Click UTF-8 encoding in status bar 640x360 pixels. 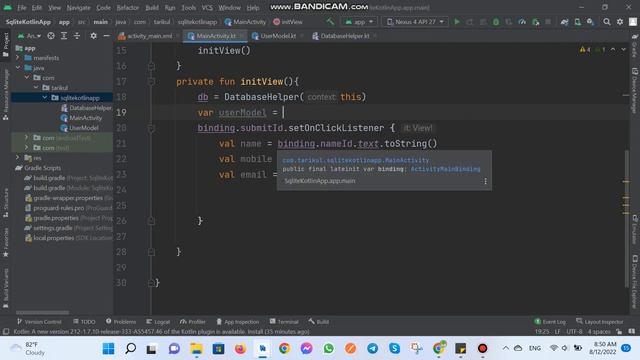tap(574, 331)
